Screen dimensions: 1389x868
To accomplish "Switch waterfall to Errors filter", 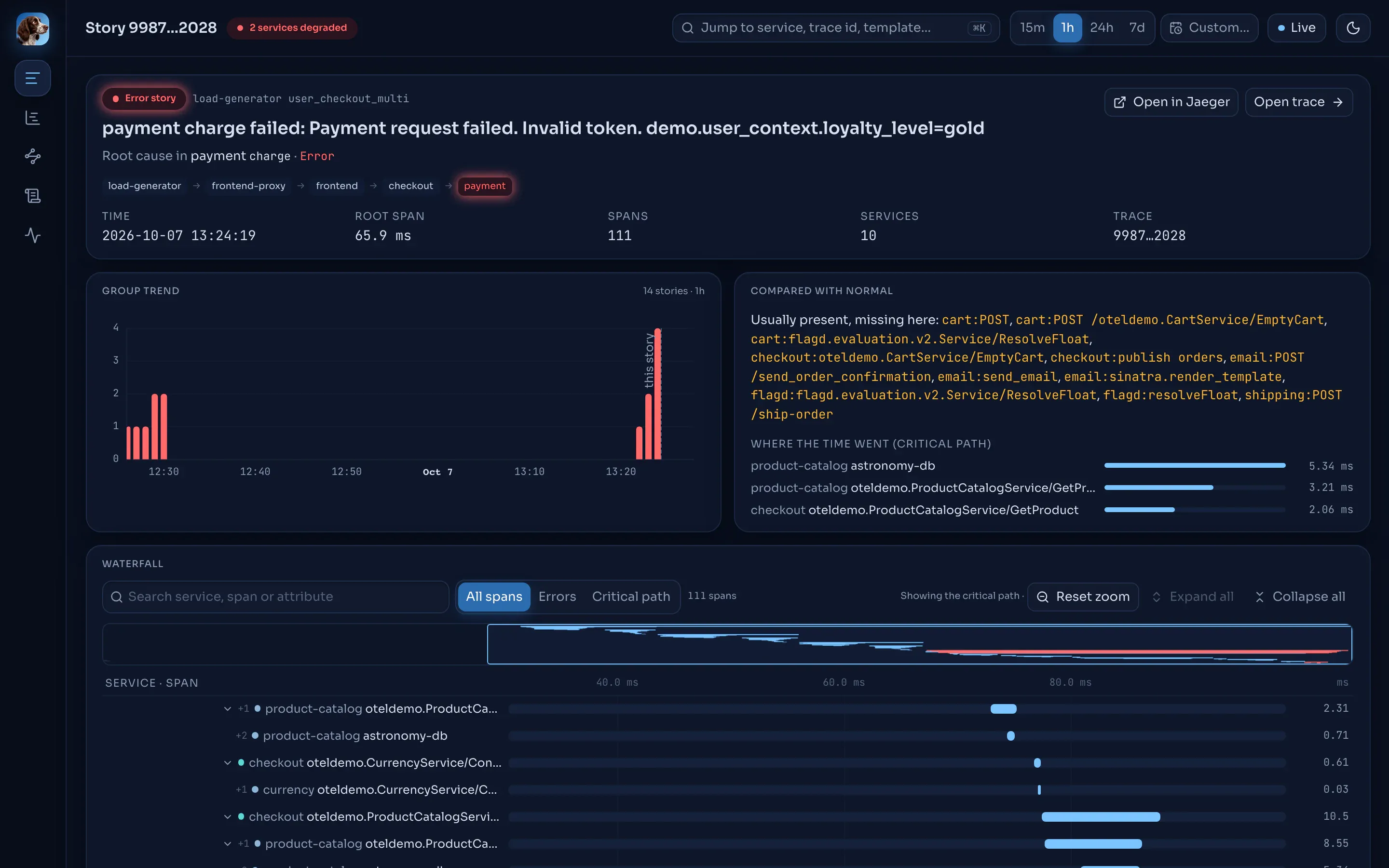I will tap(557, 597).
